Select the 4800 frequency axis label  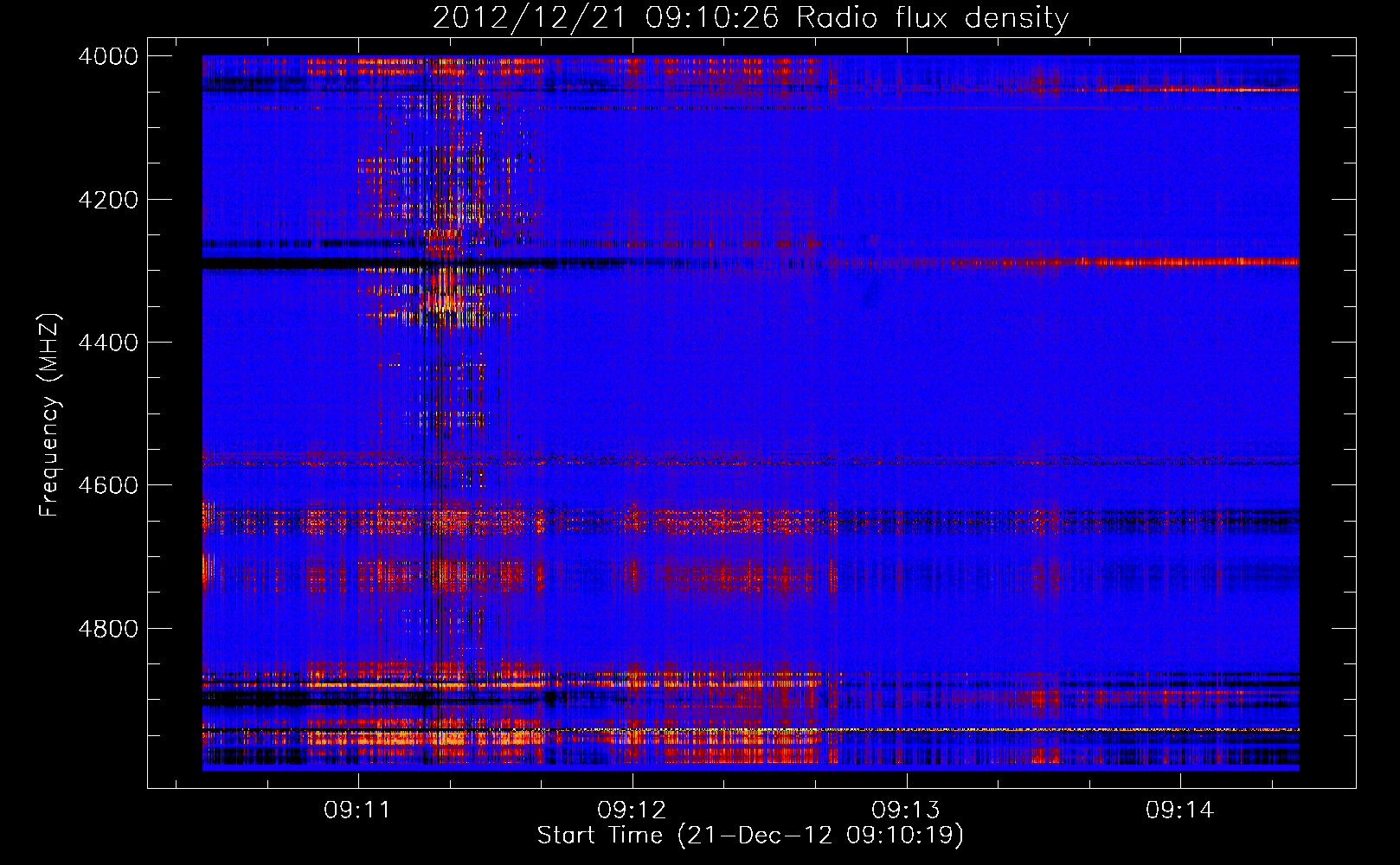[x=108, y=629]
